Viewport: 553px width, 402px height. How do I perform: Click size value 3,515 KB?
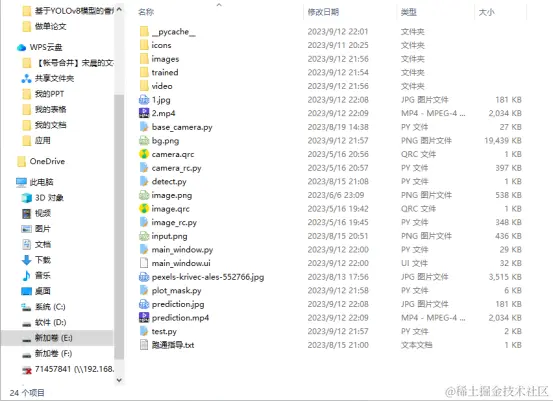pyautogui.click(x=505, y=277)
